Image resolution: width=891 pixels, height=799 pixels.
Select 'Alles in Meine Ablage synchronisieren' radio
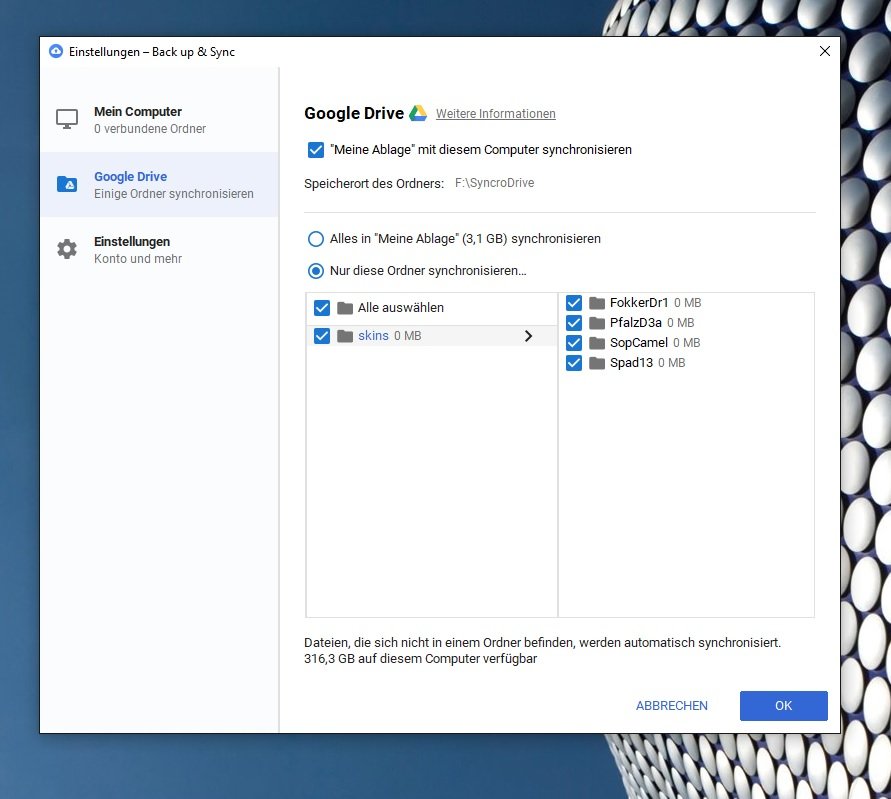[316, 239]
